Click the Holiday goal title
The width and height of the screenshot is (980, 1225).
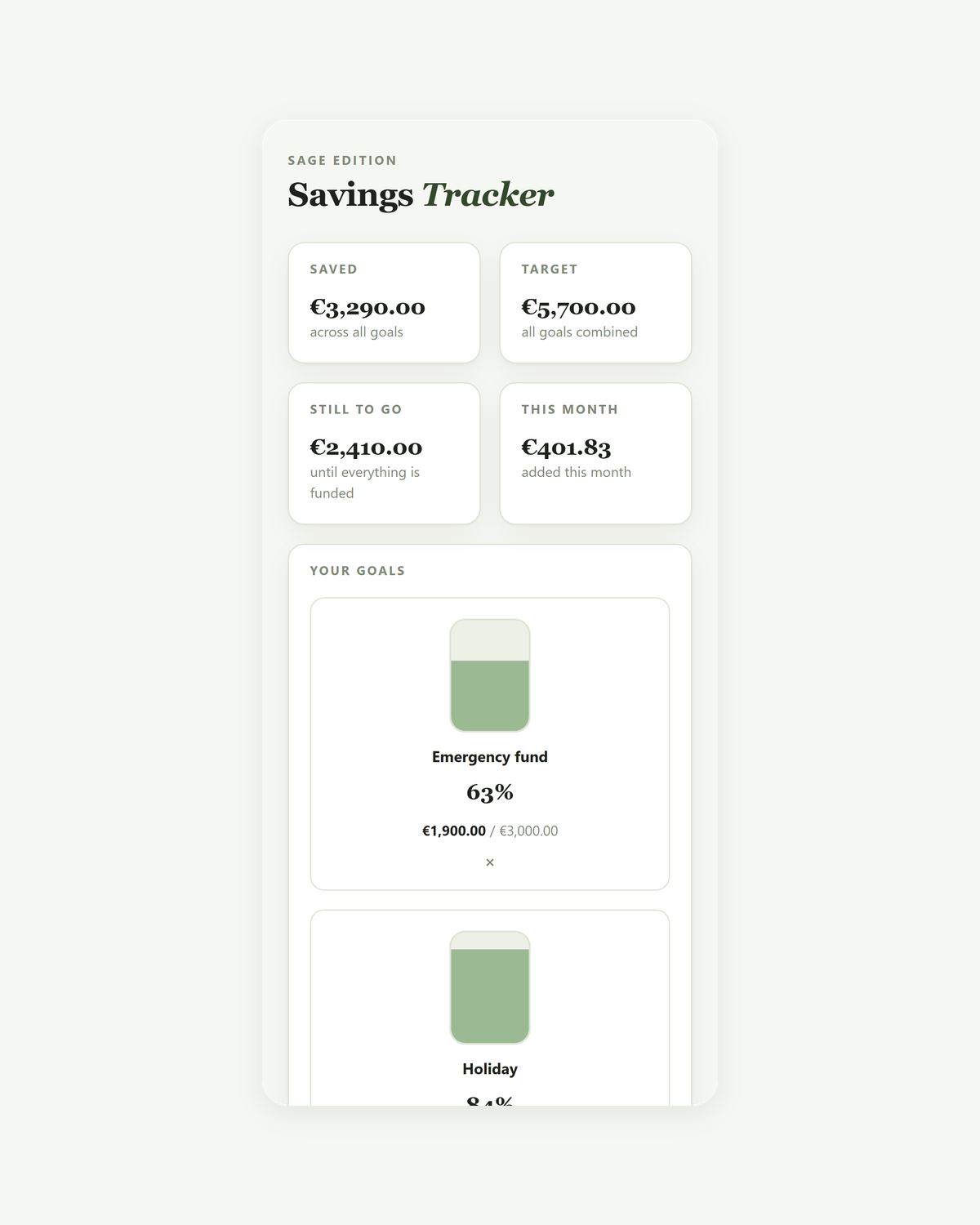click(490, 1069)
